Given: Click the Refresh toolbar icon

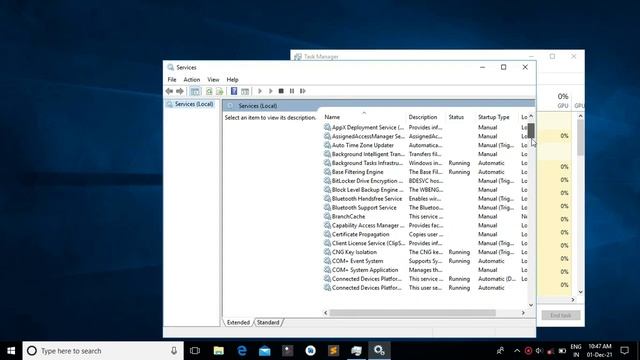Looking at the screenshot, I should click(209, 91).
